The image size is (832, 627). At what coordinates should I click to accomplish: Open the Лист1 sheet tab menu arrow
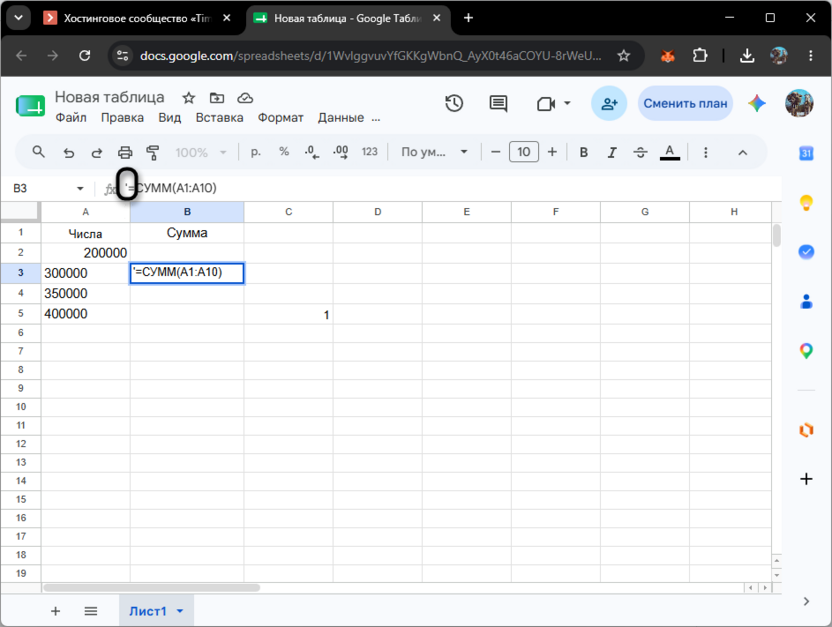point(180,611)
